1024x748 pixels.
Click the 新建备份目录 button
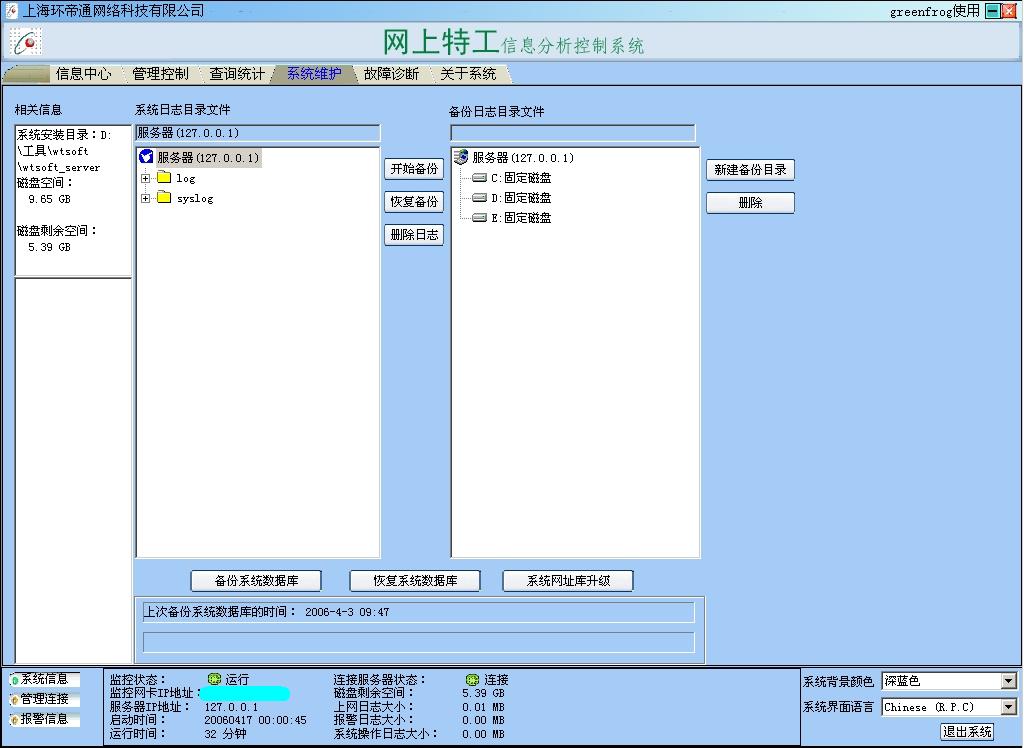tap(750, 170)
